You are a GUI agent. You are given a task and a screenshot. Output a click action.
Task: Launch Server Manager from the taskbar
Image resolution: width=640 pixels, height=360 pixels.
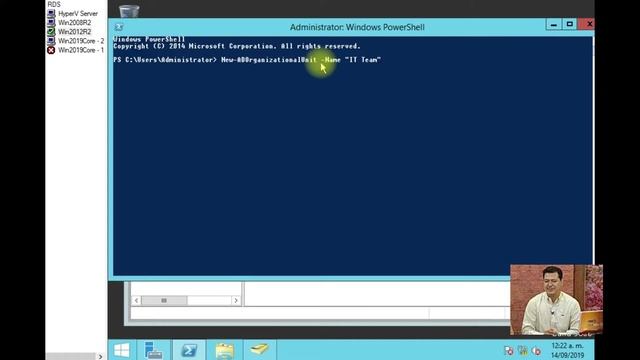point(153,350)
